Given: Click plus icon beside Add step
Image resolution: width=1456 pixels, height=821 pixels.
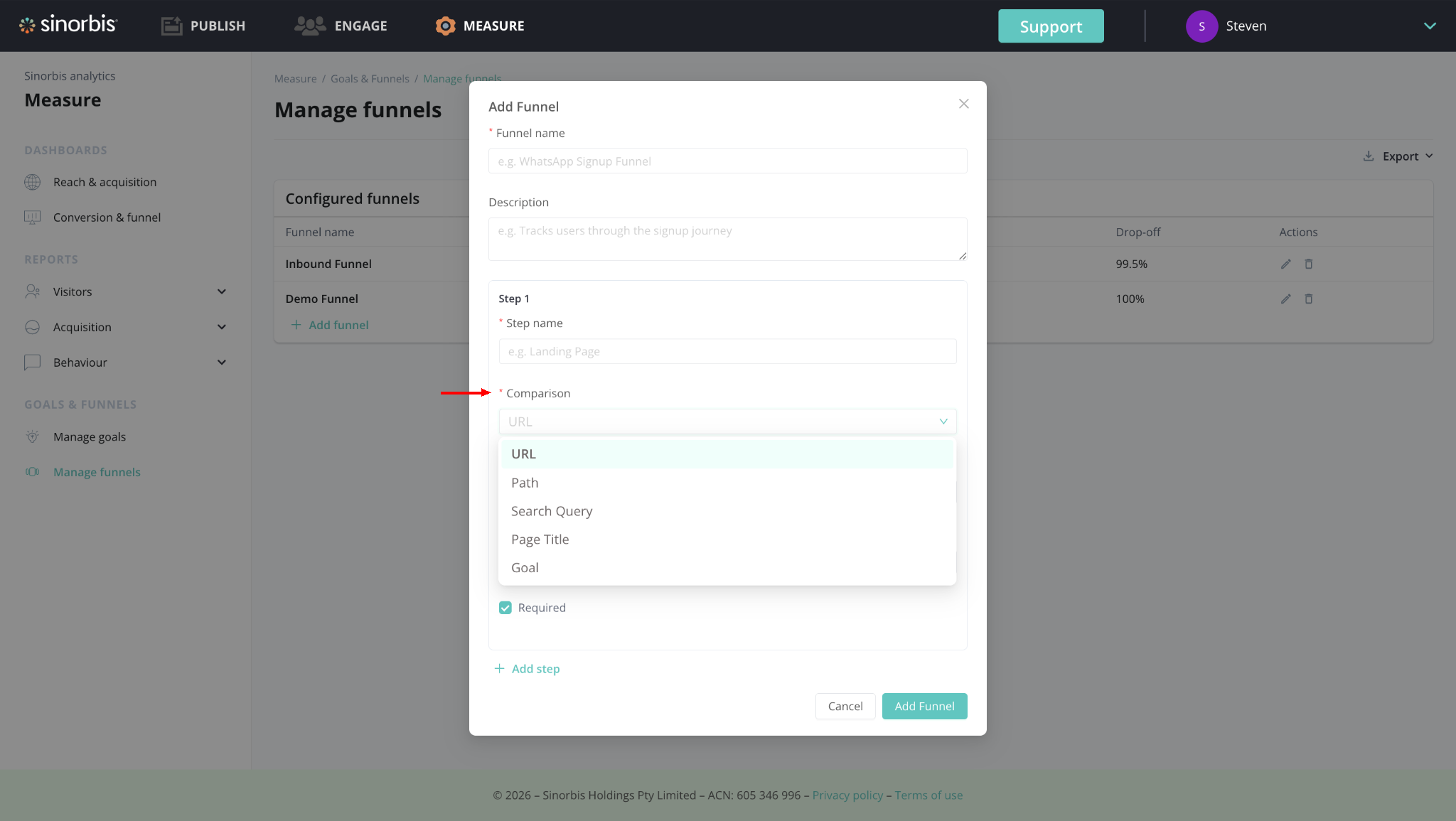Looking at the screenshot, I should pyautogui.click(x=499, y=669).
